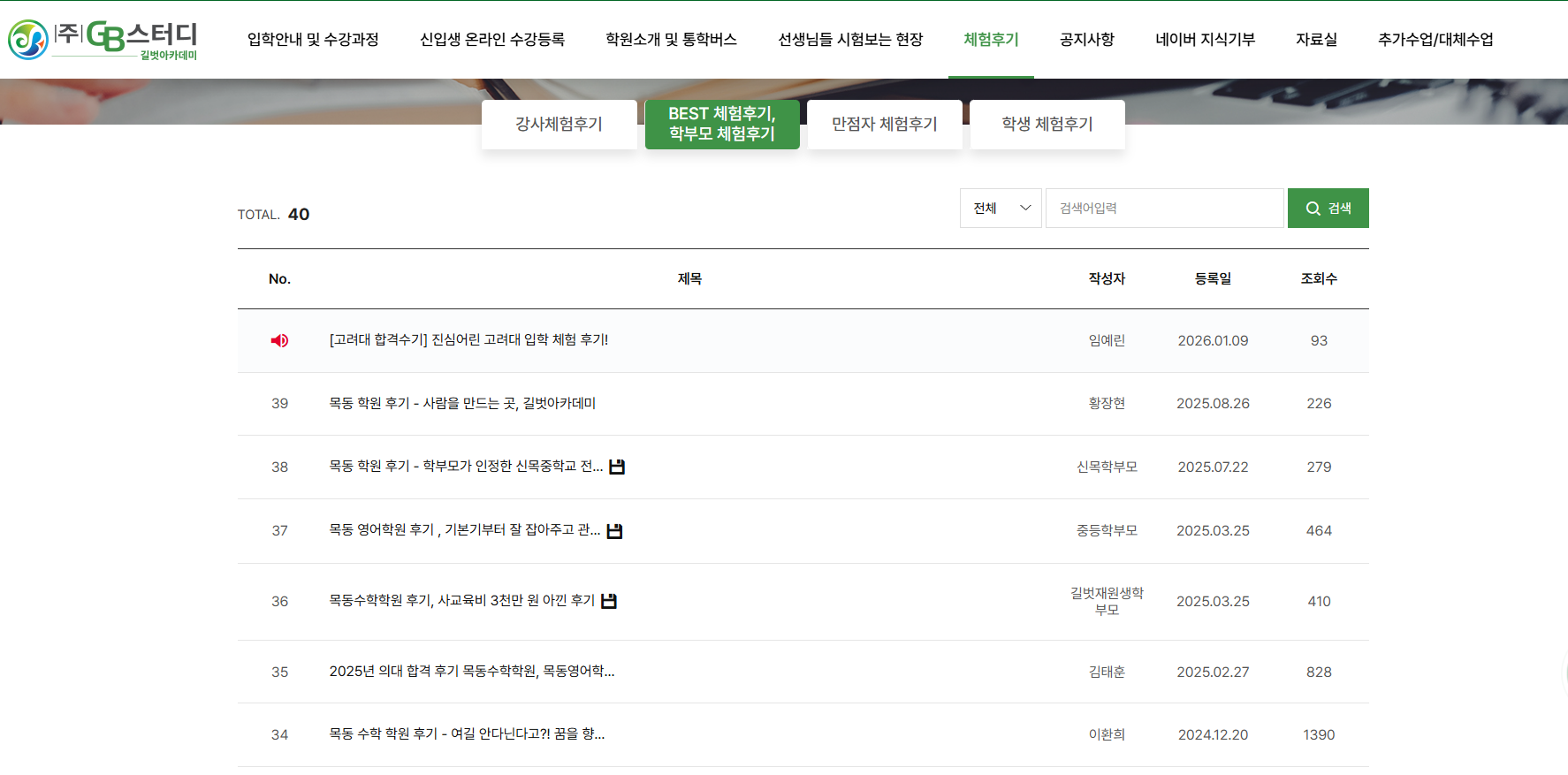Open the 2025년 의대 합격 후기 post

coord(471,672)
